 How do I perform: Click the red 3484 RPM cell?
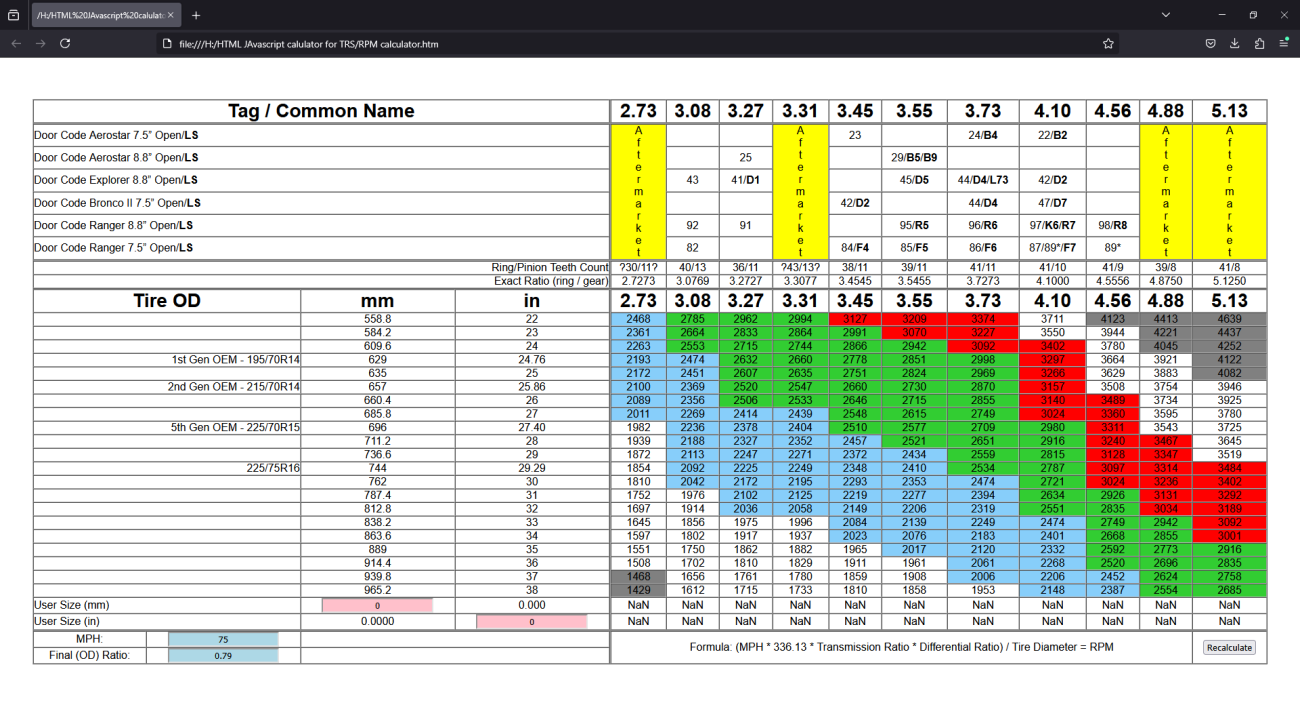[1229, 468]
